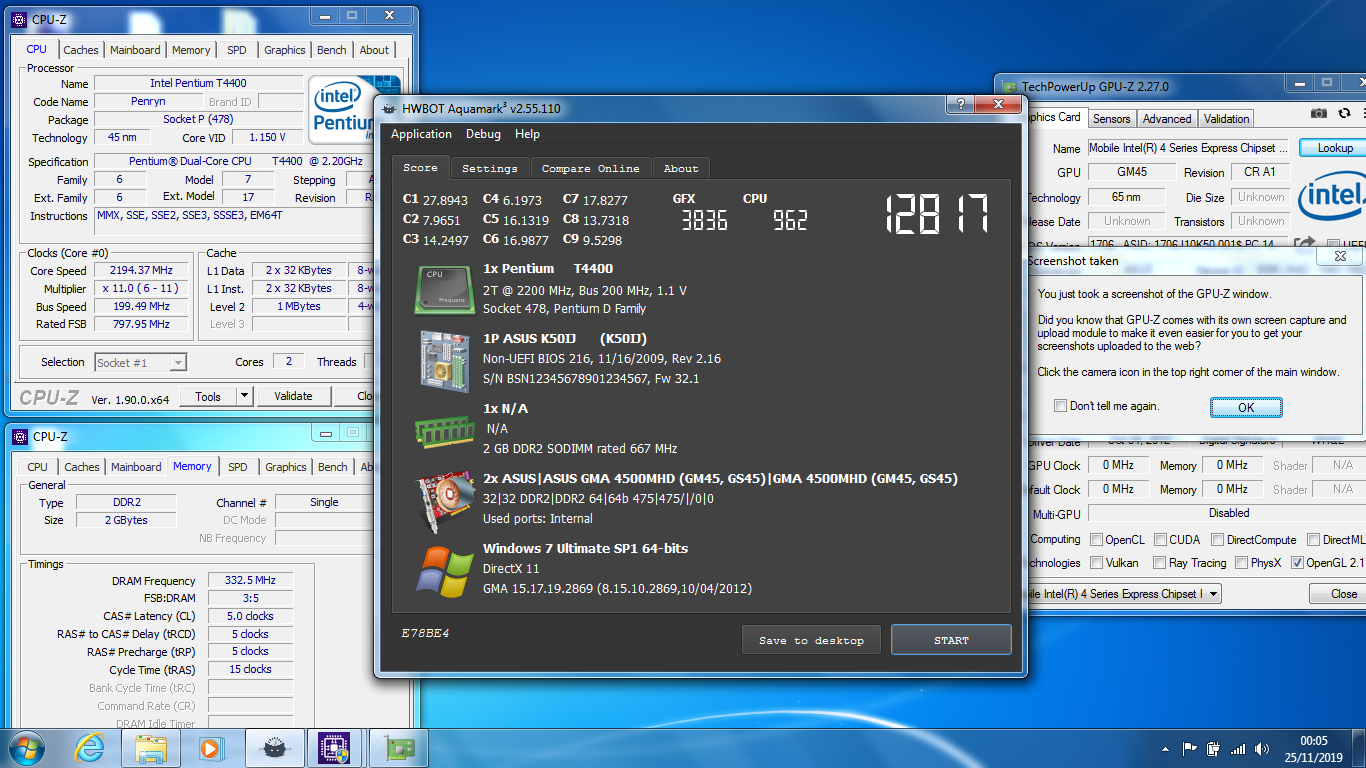The width and height of the screenshot is (1366, 768).
Task: Click the DRAM Frequency value 332.5 MHz
Action: pos(250,581)
